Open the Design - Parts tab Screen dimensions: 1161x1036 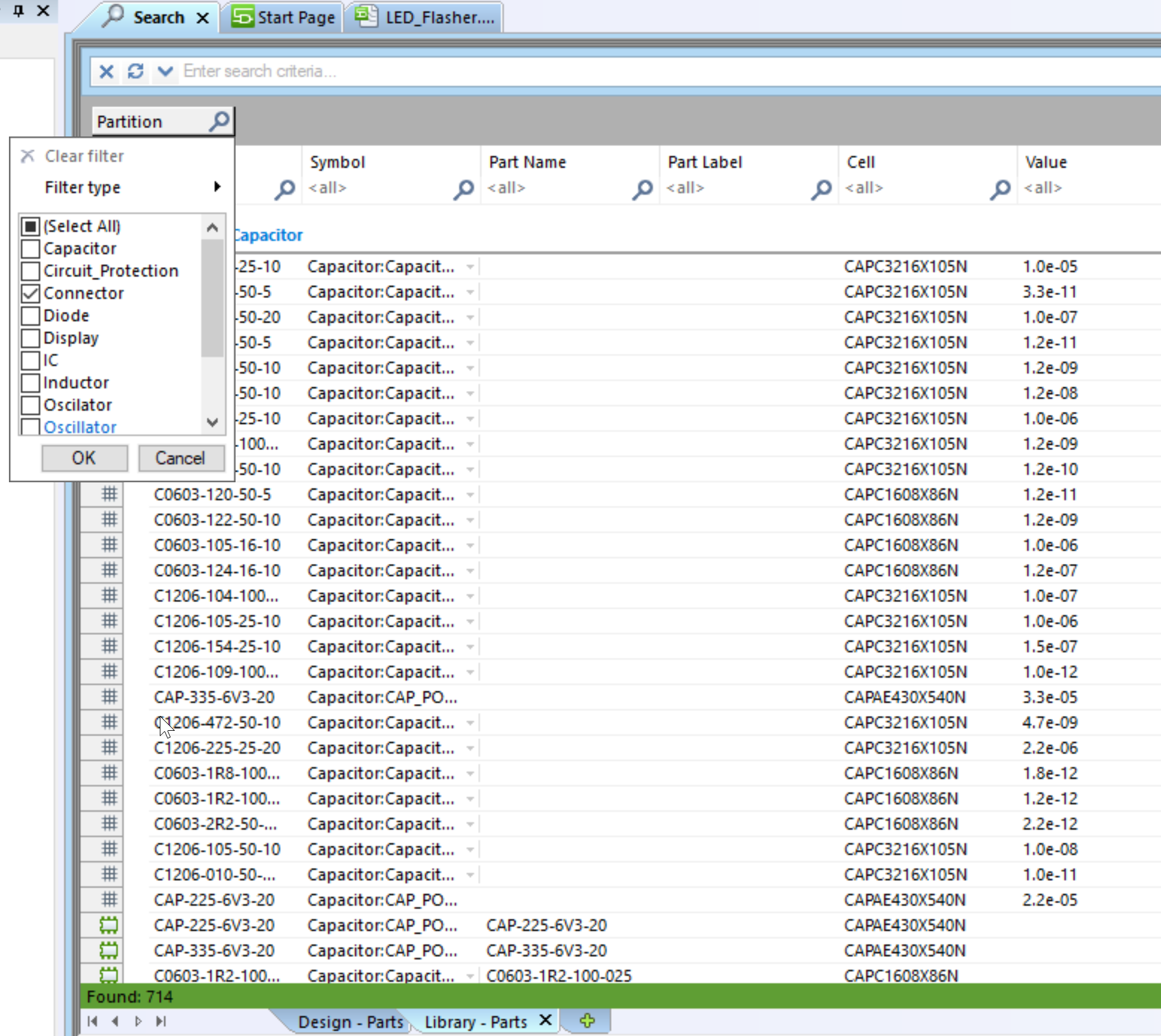tap(351, 1022)
